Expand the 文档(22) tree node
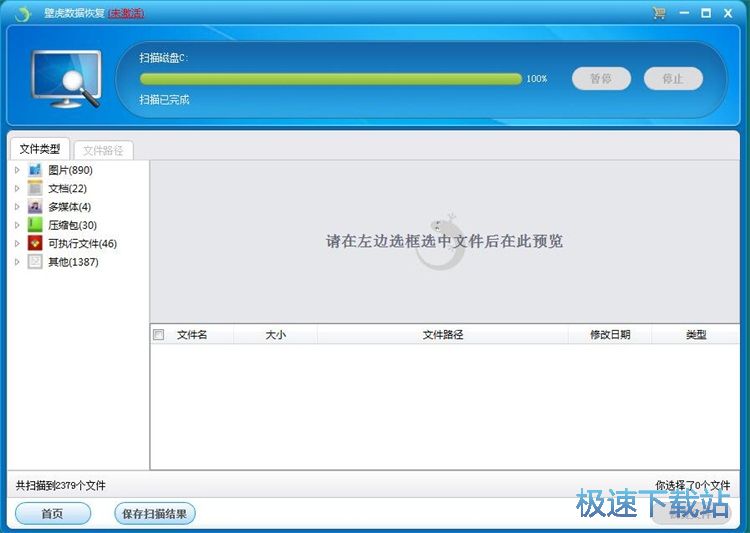 (x=17, y=189)
